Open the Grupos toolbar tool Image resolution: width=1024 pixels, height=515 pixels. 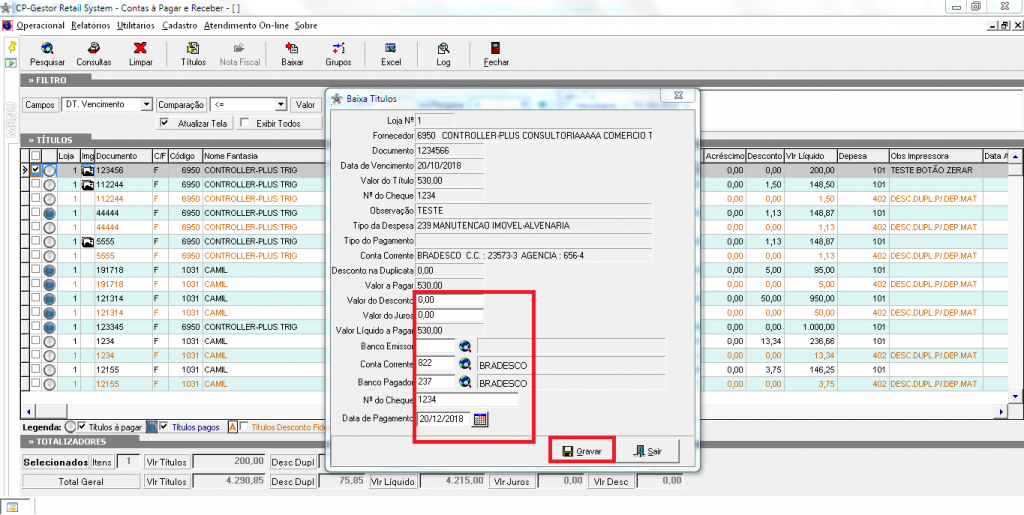[338, 54]
